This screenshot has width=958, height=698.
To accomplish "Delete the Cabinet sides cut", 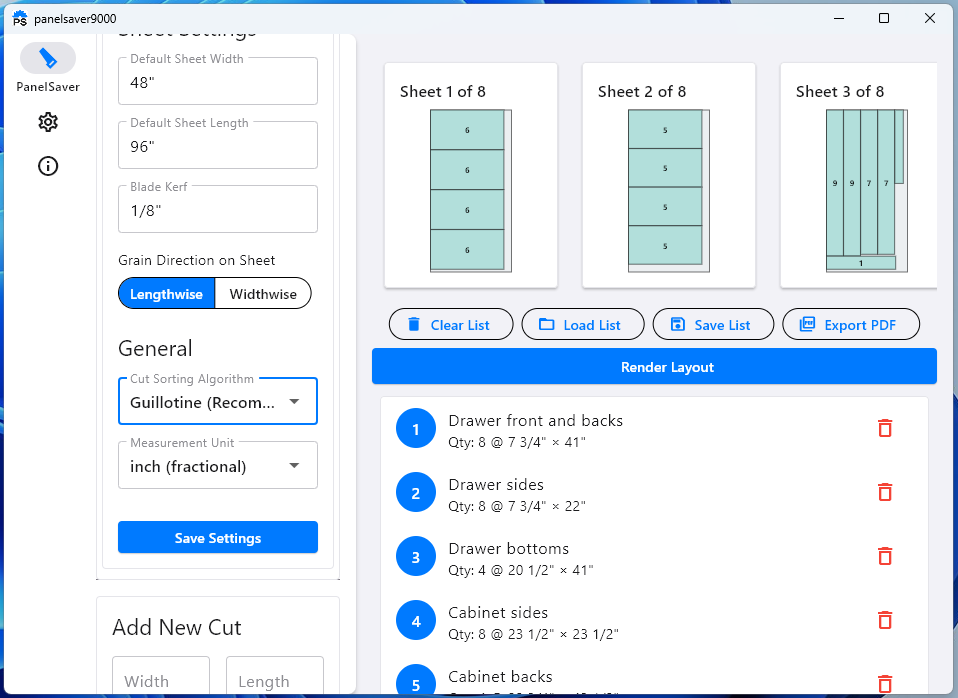I will pyautogui.click(x=885, y=620).
